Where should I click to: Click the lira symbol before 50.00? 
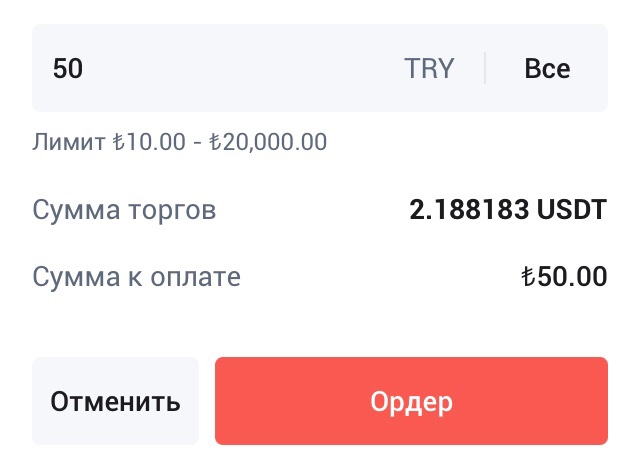tap(529, 277)
